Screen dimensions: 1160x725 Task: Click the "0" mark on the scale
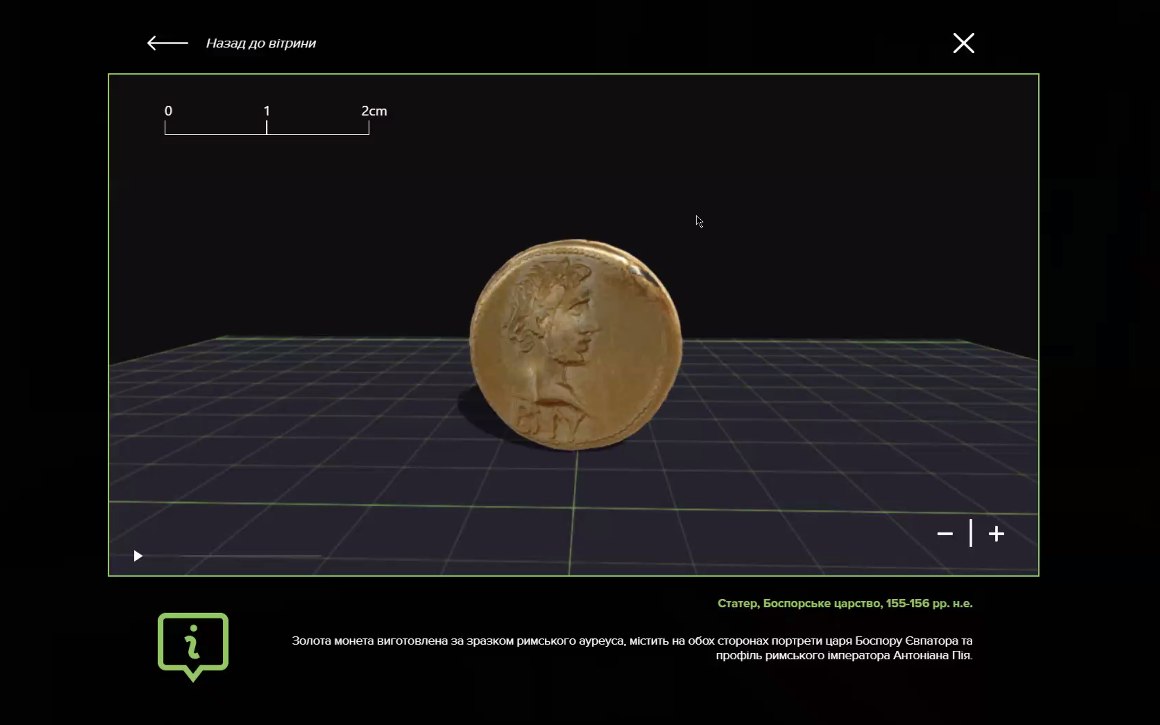pyautogui.click(x=168, y=111)
